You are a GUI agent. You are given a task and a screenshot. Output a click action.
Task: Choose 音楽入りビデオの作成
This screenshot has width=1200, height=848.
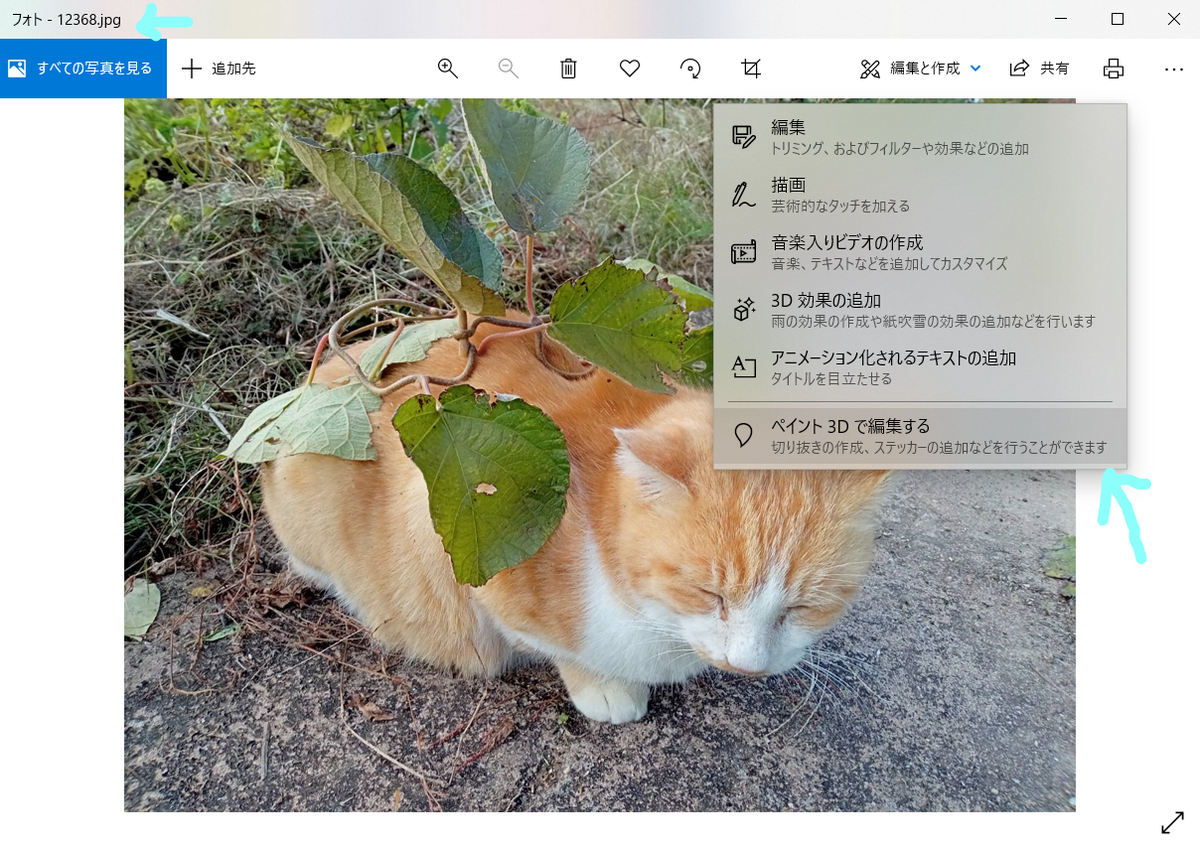click(920, 253)
